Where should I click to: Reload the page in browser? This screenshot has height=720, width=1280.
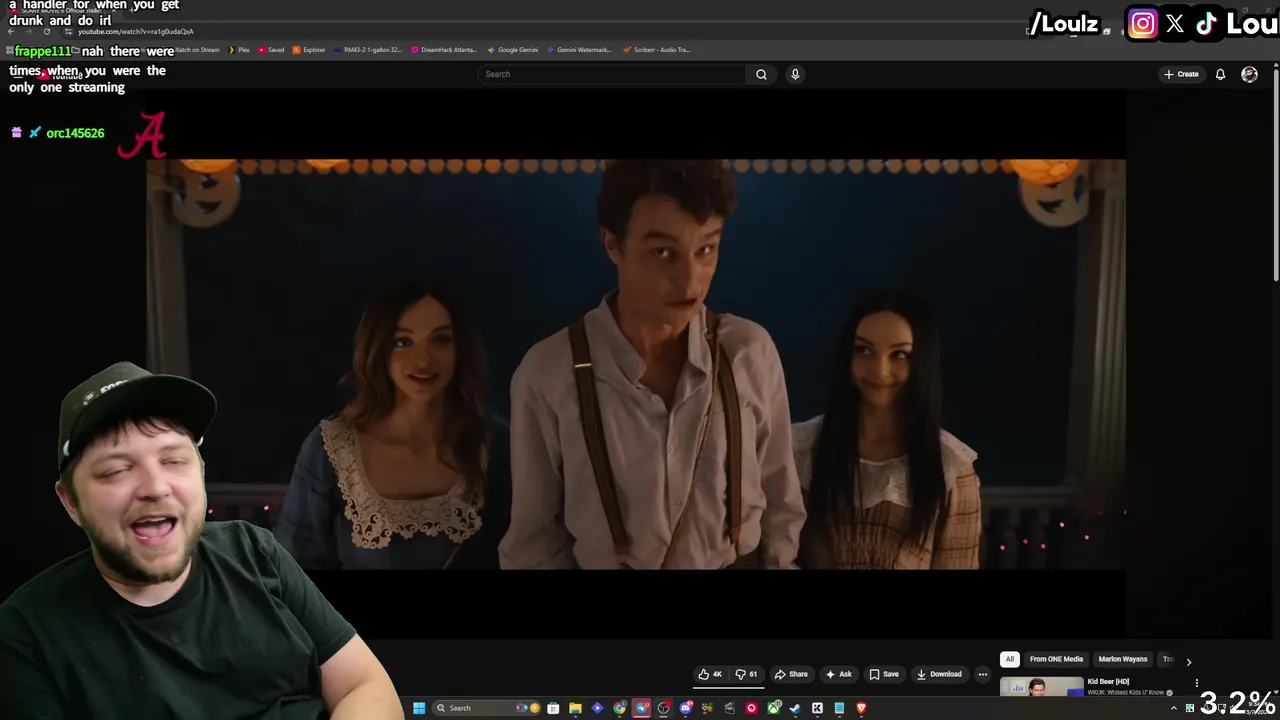(47, 31)
